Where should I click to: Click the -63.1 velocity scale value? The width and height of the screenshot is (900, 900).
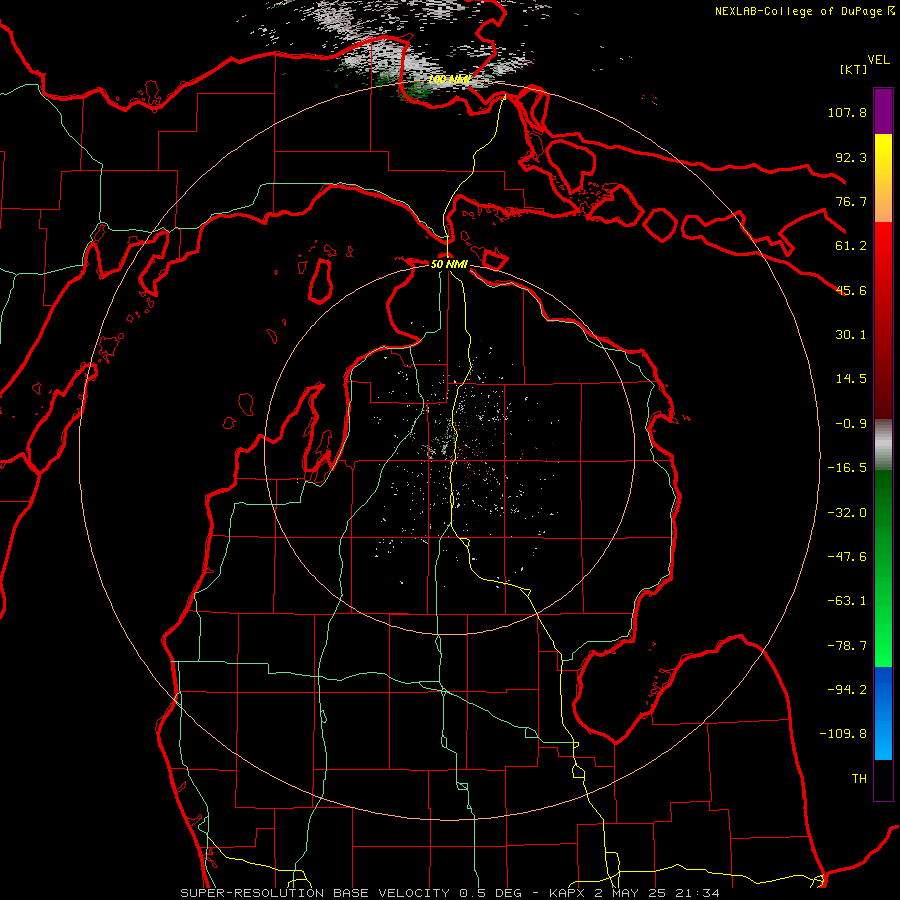[847, 601]
